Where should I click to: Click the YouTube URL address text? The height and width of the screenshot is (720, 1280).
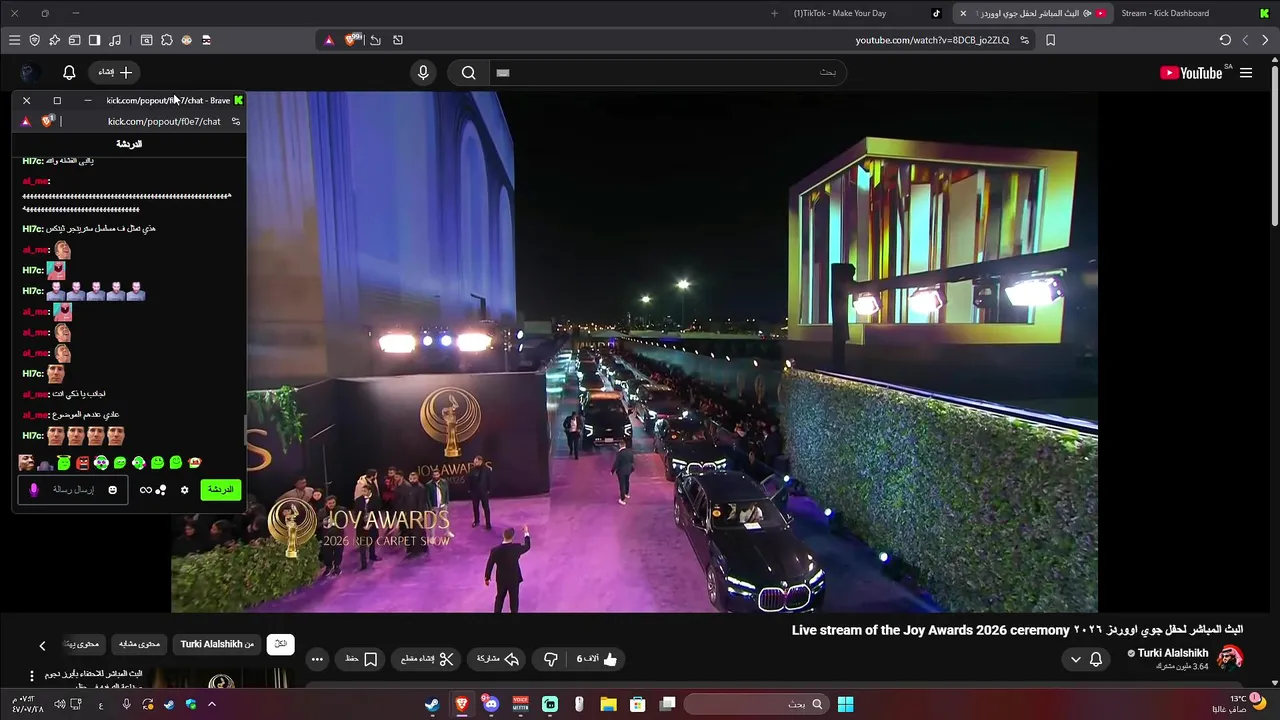932,40
